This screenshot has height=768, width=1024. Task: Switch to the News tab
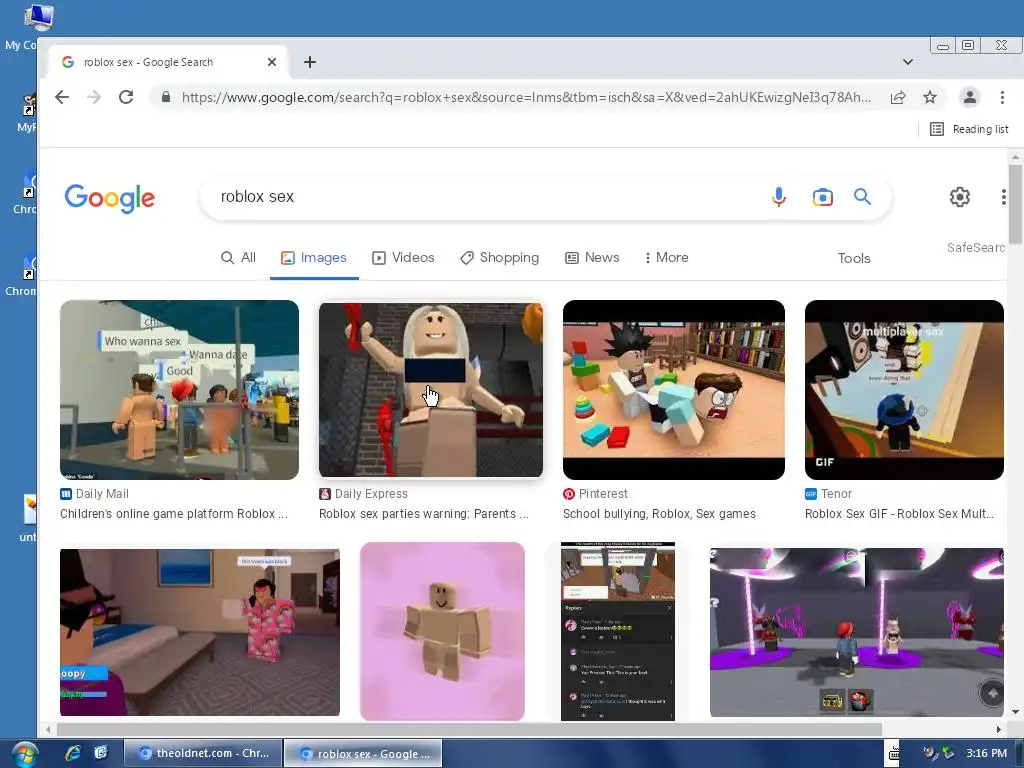(592, 257)
